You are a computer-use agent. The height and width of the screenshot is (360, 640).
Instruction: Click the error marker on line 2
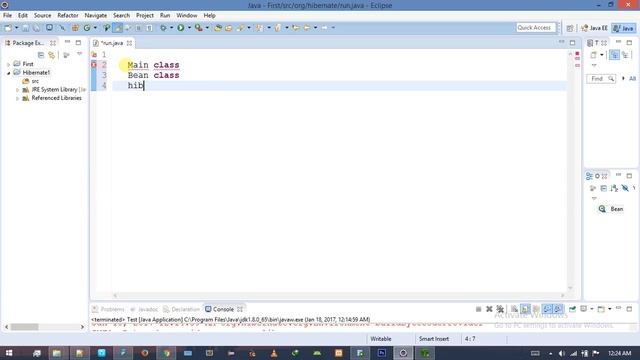coord(94,64)
